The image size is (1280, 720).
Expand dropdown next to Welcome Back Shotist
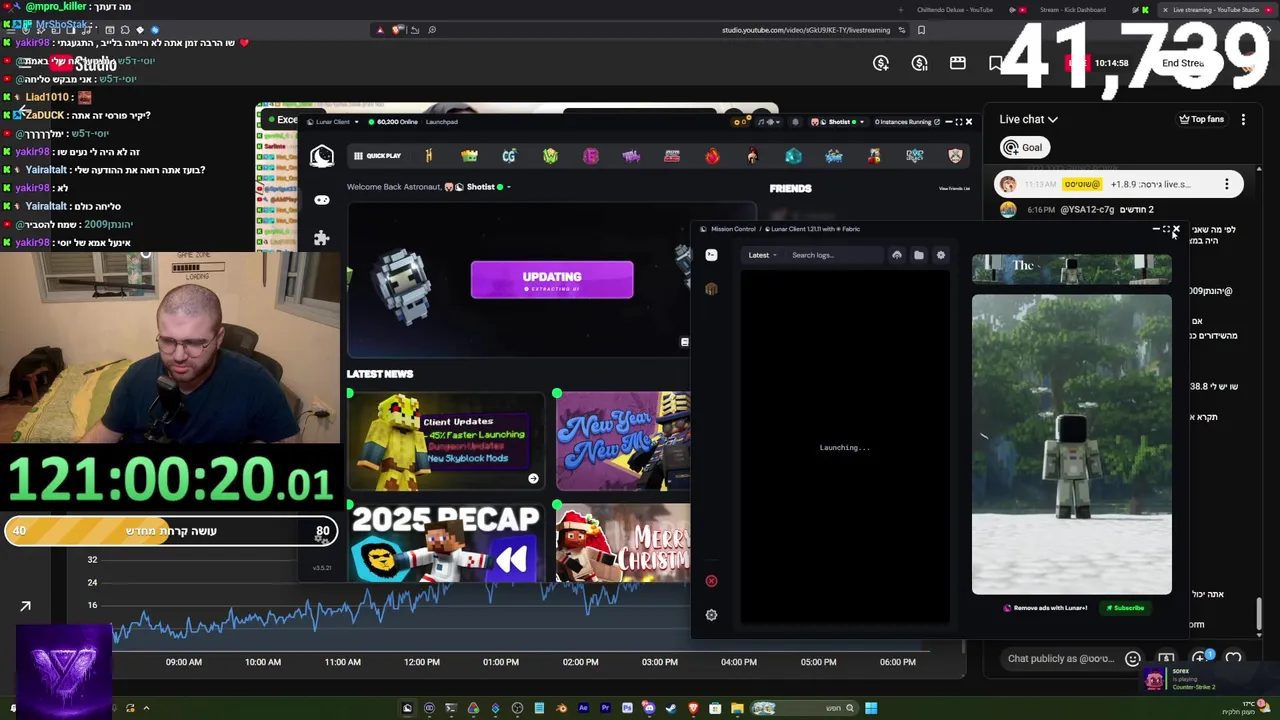[x=509, y=187]
